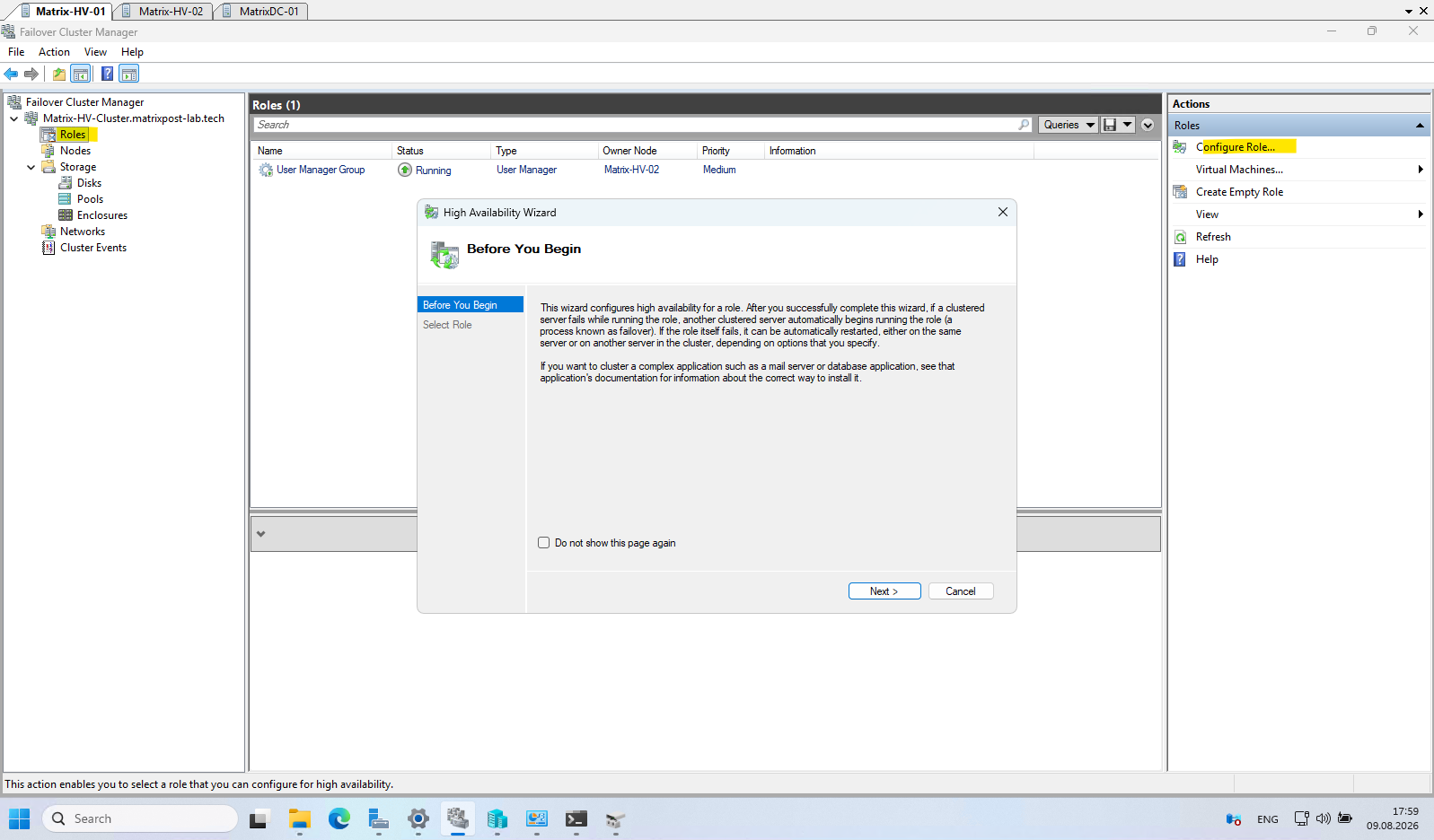The image size is (1434, 840).
Task: Open File Explorer from the taskbar
Action: pos(300,818)
